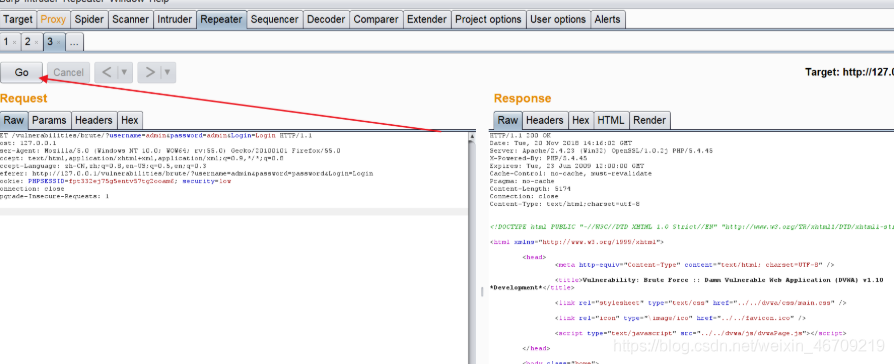Click the Cancel button
The width and height of the screenshot is (894, 364).
pyautogui.click(x=68, y=72)
